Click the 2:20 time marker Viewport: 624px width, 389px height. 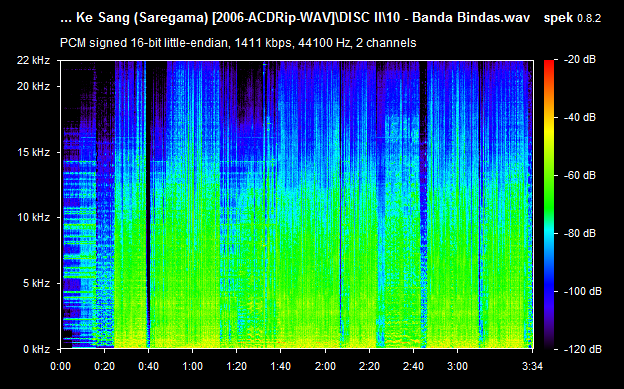tap(369, 366)
